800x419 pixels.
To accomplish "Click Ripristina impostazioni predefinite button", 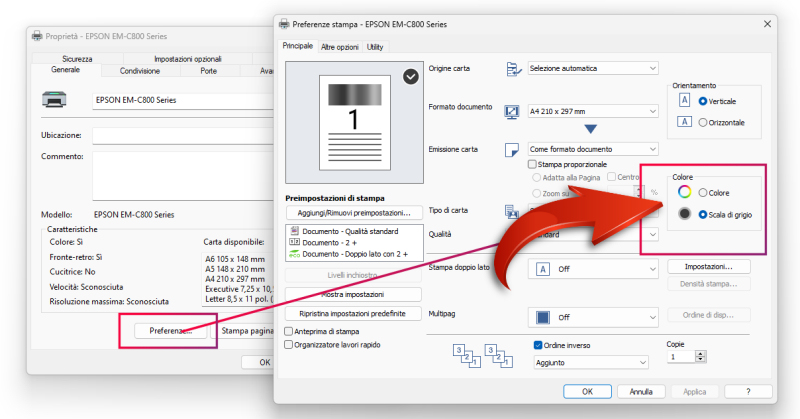I will tap(353, 313).
